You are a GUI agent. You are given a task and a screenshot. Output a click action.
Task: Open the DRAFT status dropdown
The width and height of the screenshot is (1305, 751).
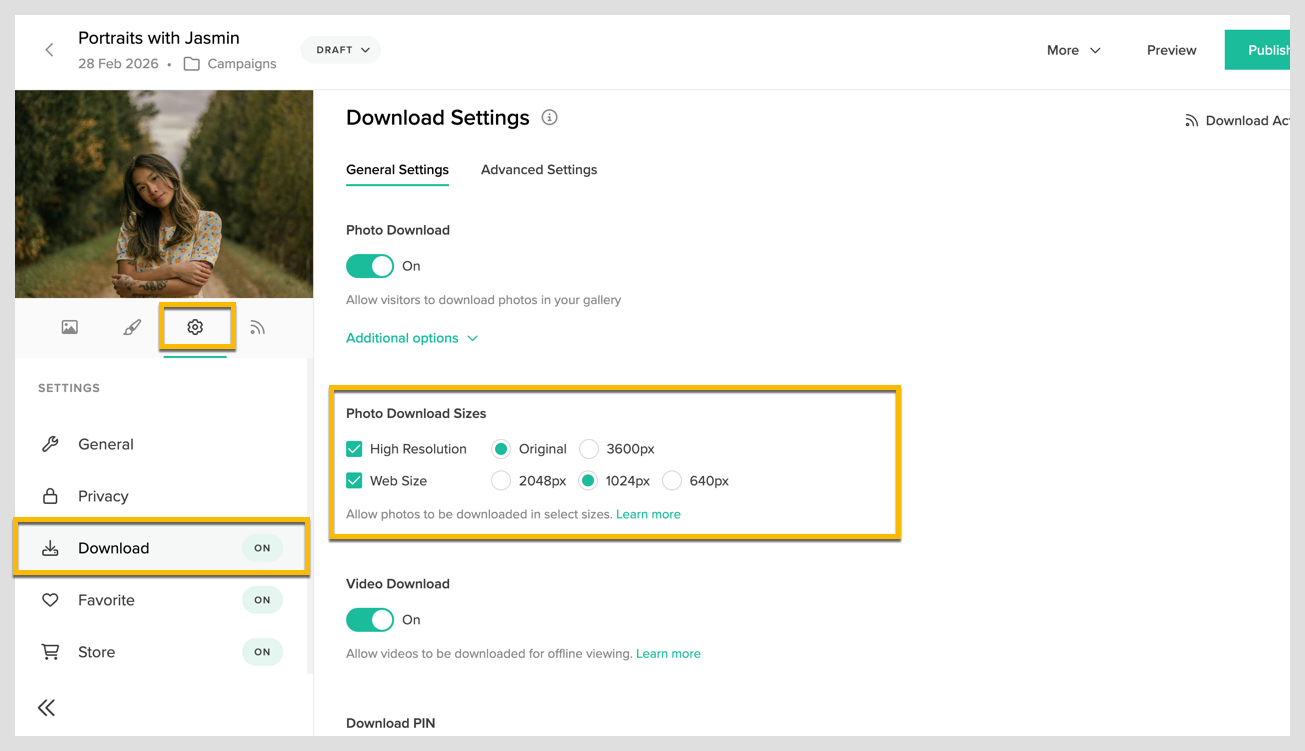[x=340, y=48]
